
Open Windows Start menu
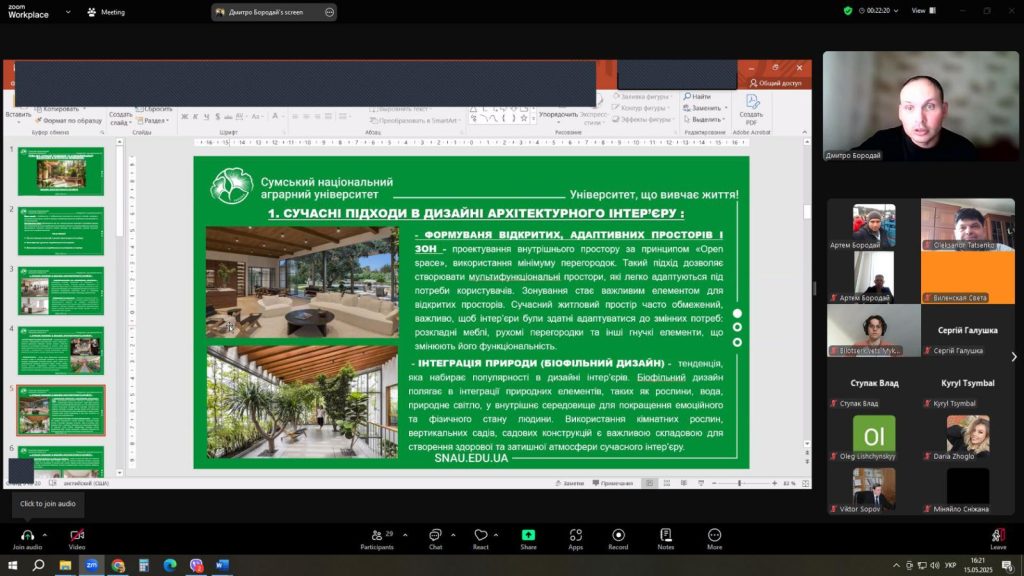coord(12,565)
